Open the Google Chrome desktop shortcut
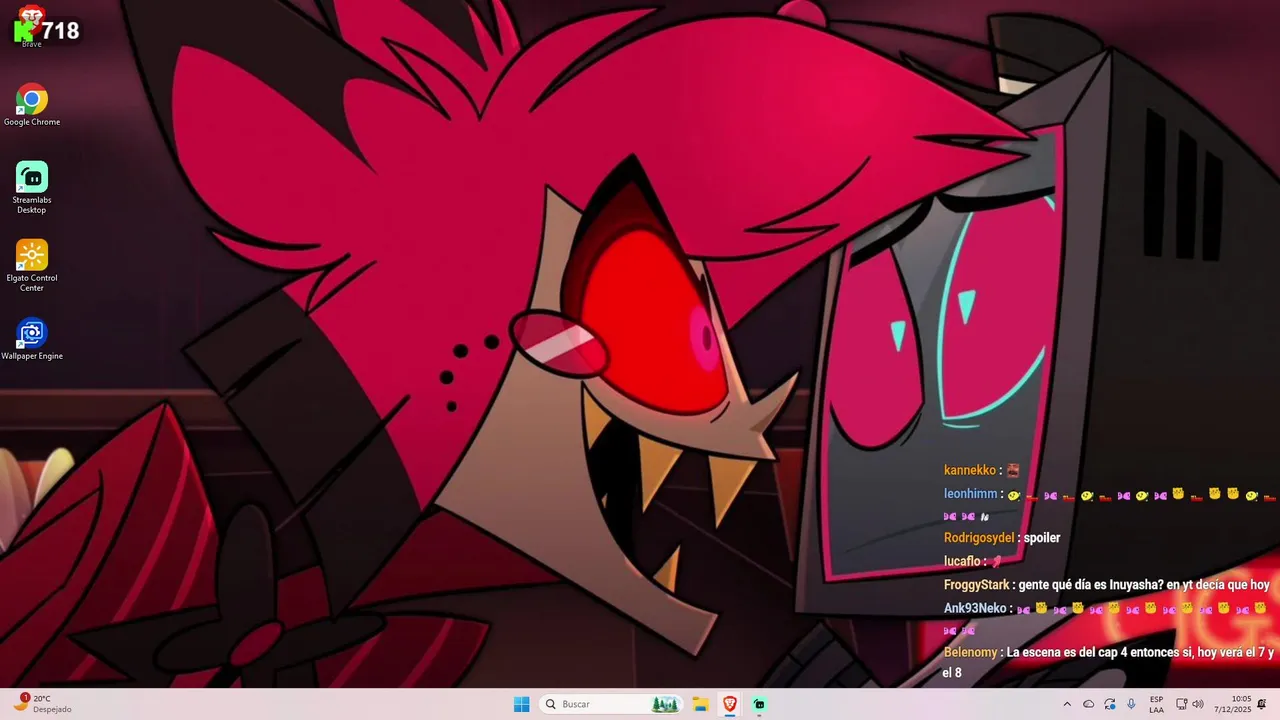Viewport: 1280px width, 720px height. (x=32, y=106)
